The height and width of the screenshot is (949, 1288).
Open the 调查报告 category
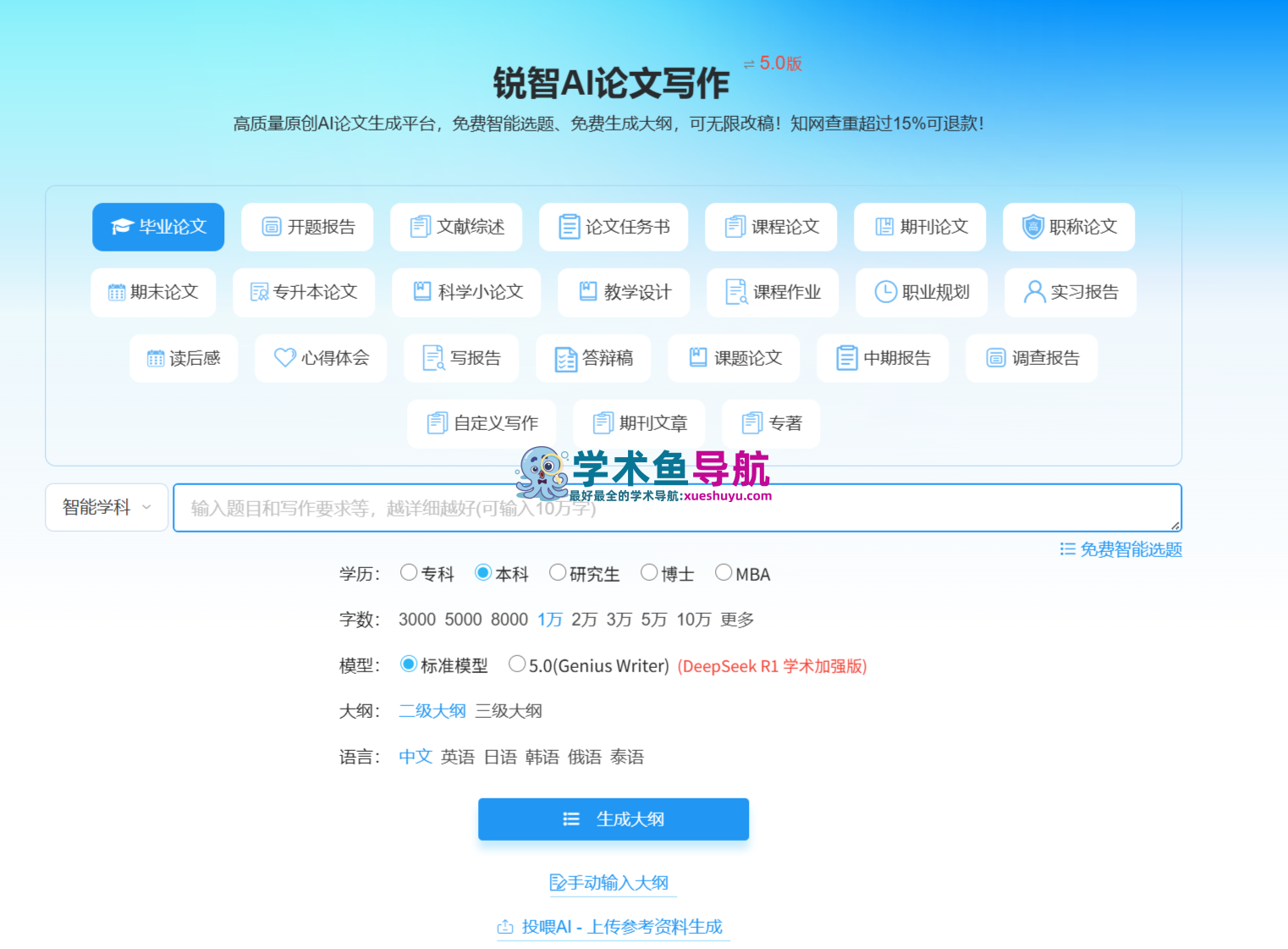1031,358
